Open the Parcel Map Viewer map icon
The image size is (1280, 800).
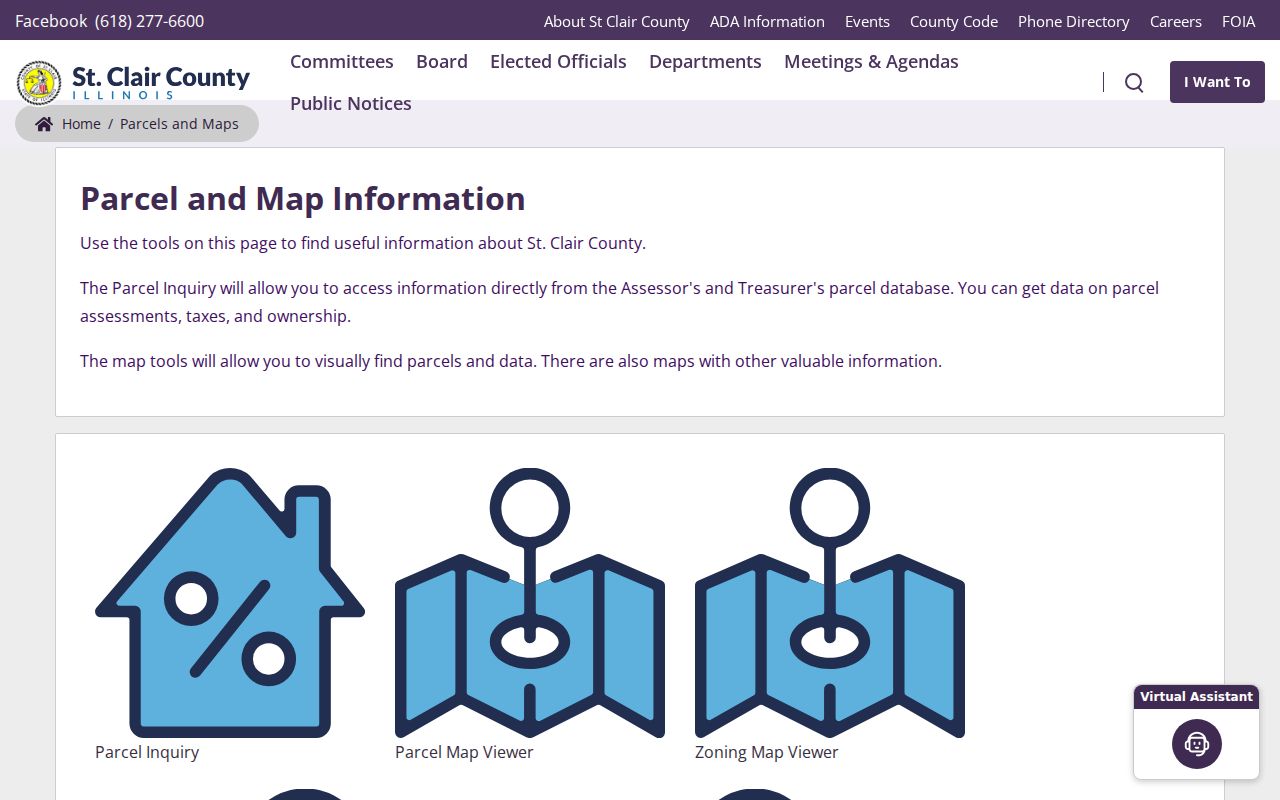(530, 603)
